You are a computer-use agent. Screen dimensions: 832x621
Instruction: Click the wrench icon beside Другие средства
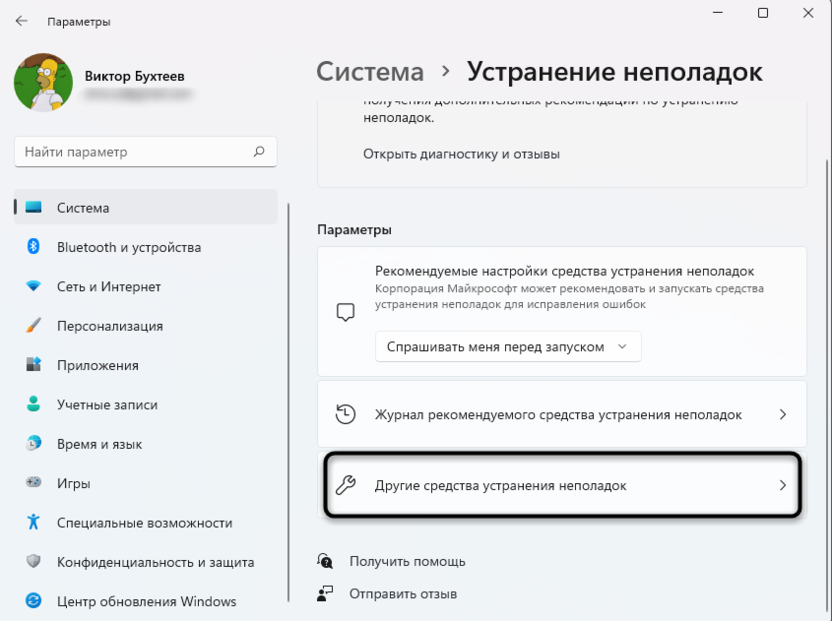345,483
